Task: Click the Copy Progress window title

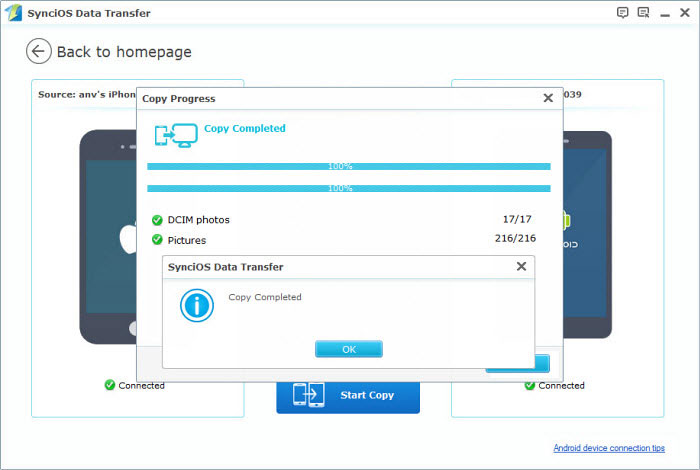Action: pos(179,99)
